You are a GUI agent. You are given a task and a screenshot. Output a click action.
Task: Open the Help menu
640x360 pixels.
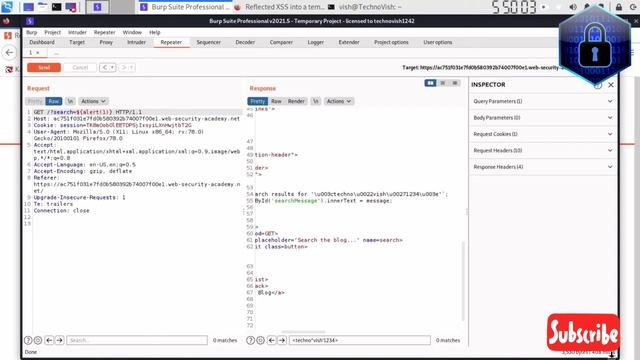[x=155, y=32]
